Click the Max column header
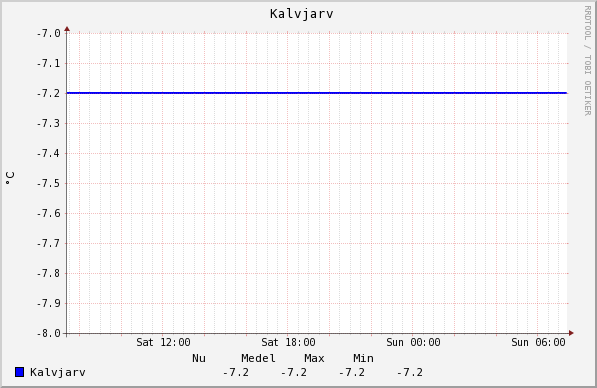597x388 pixels. 314,358
